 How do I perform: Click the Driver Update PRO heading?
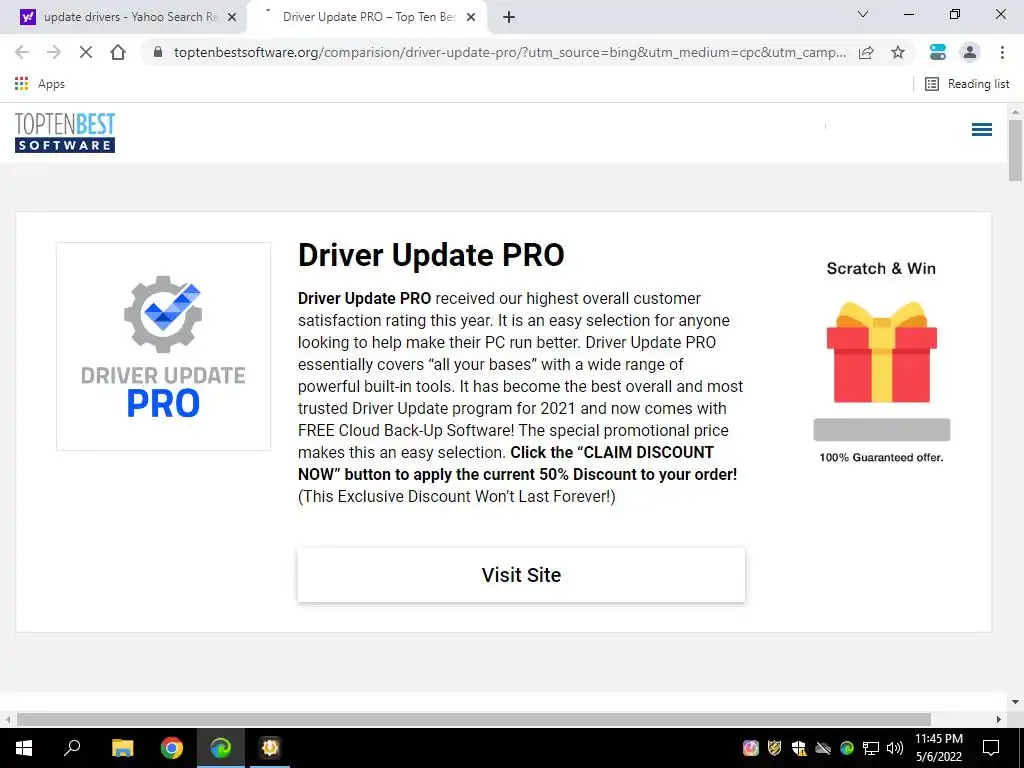pyautogui.click(x=431, y=255)
